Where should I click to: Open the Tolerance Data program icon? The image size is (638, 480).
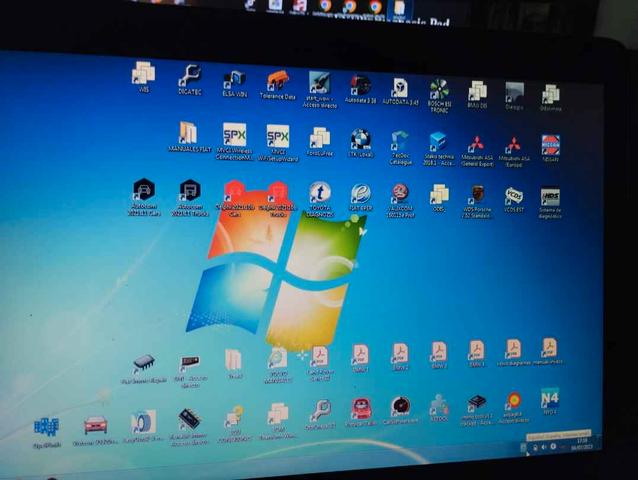277,82
